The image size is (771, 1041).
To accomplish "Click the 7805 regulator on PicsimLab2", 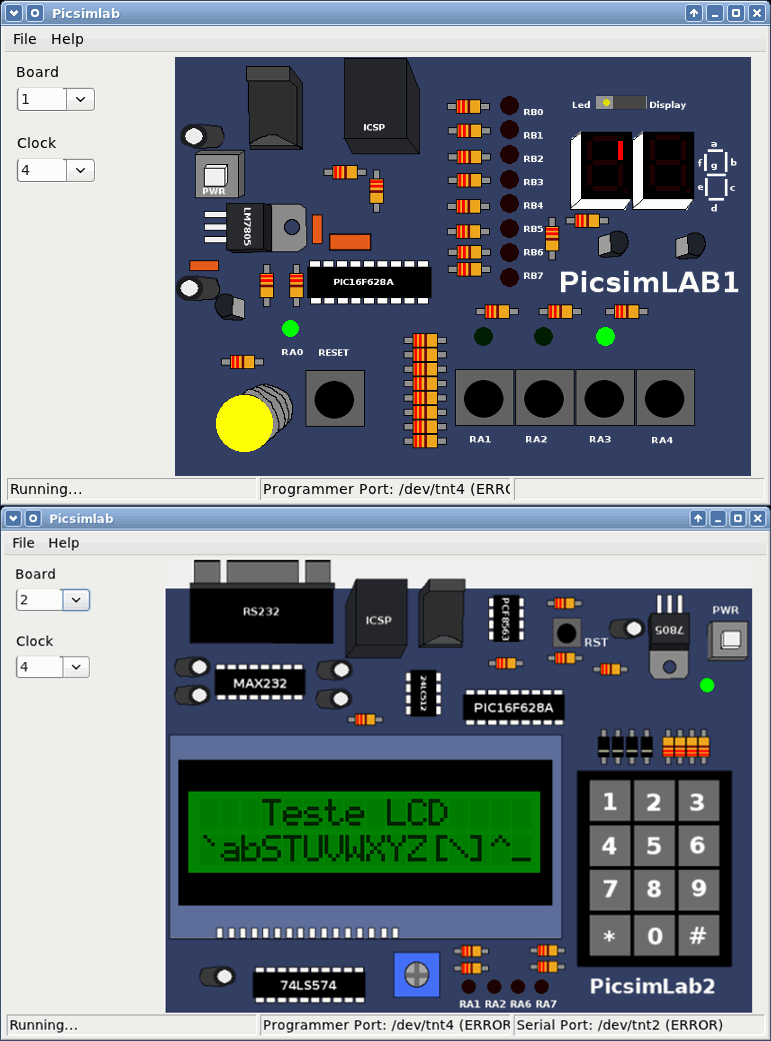I will (669, 639).
